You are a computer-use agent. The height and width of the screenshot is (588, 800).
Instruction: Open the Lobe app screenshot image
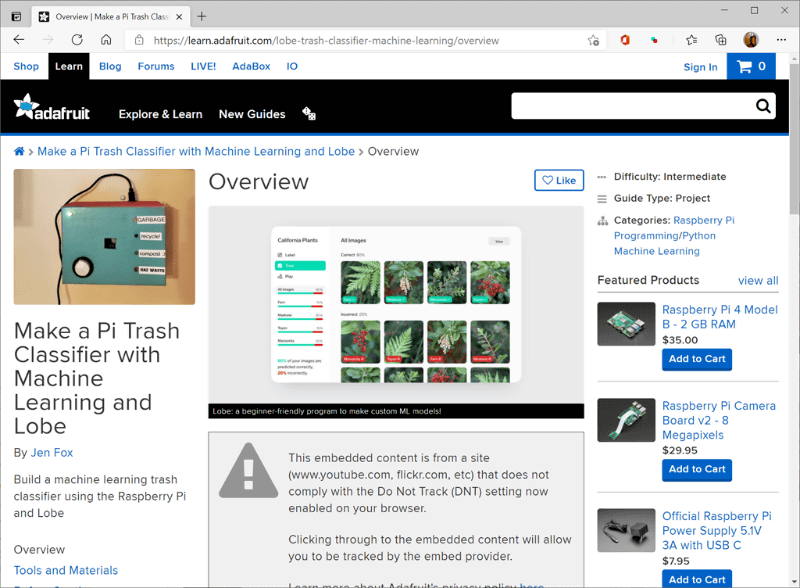pyautogui.click(x=396, y=305)
